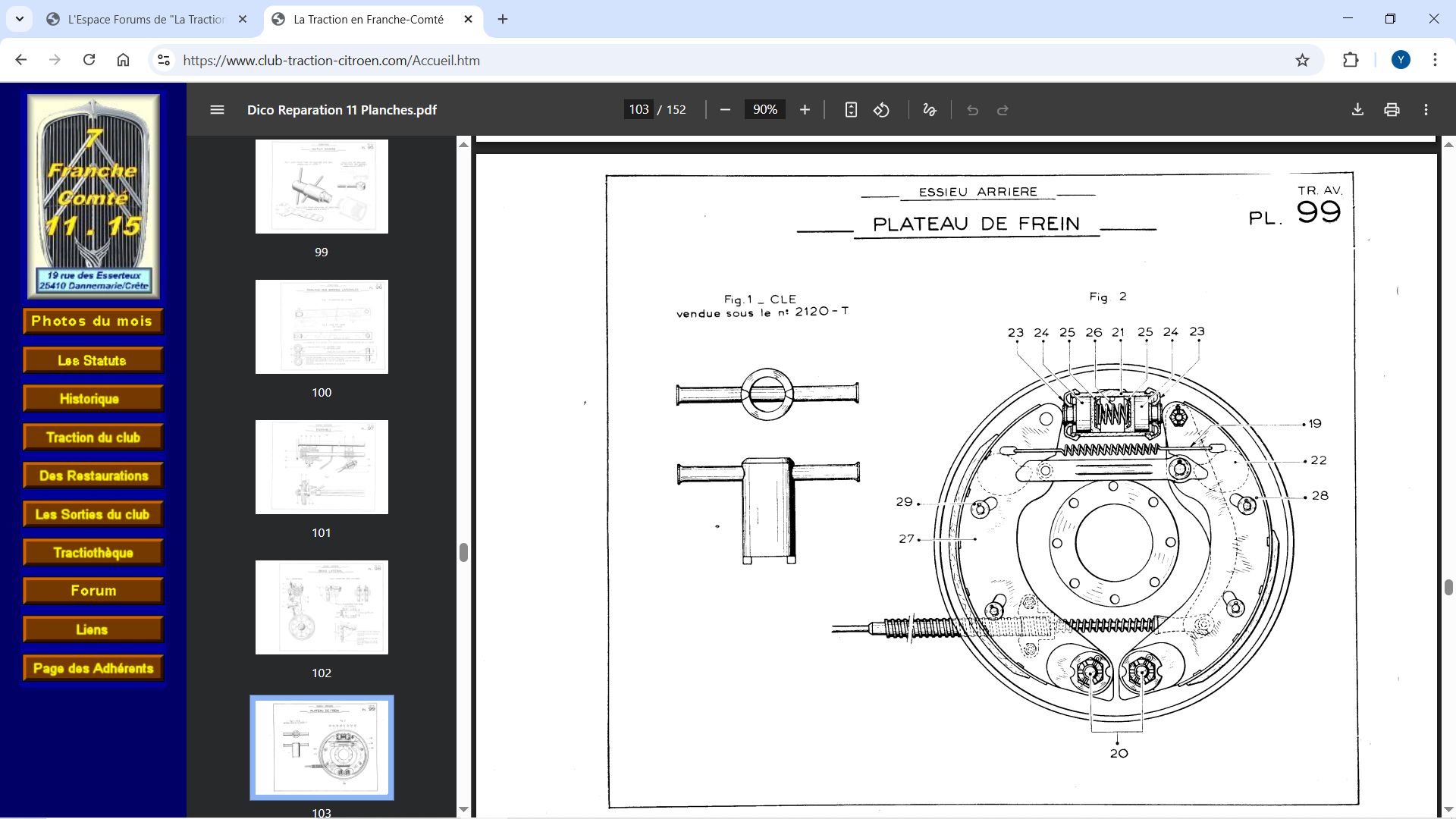The width and height of the screenshot is (1456, 819).
Task: Click the PDF page number field
Action: point(639,110)
